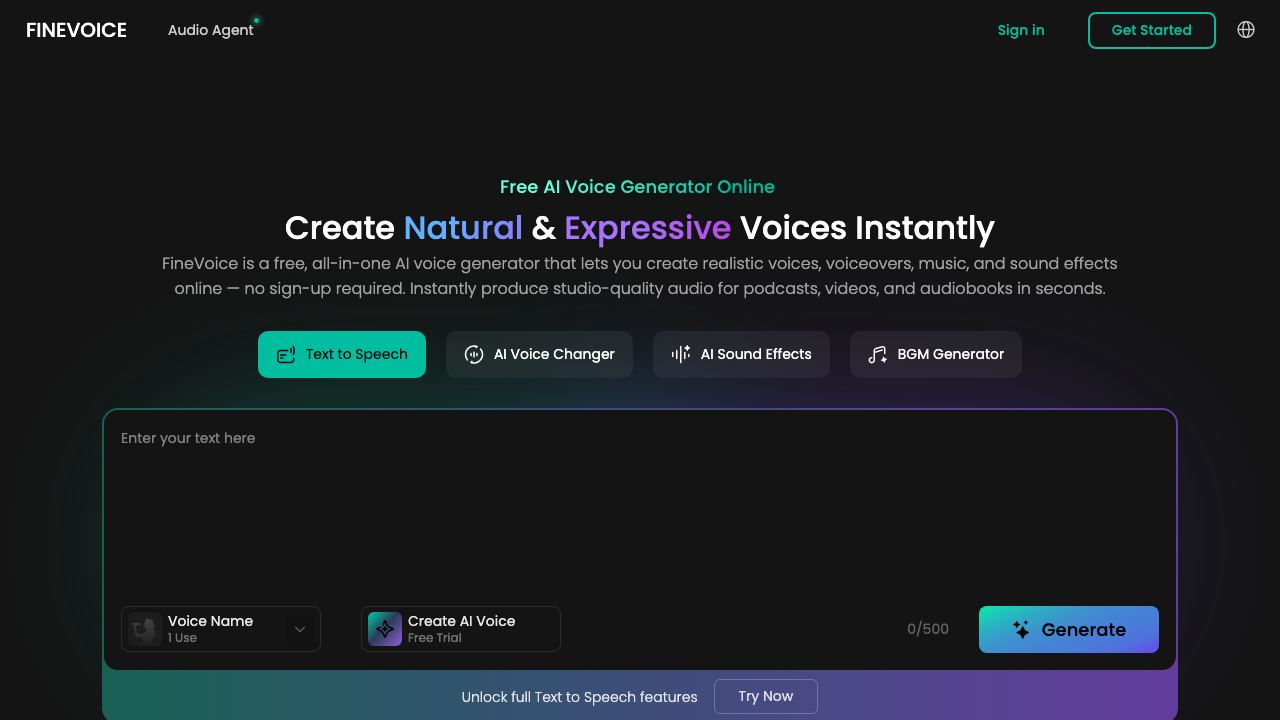Expand the Voice Name dropdown chevron
The width and height of the screenshot is (1280, 720).
click(x=300, y=629)
